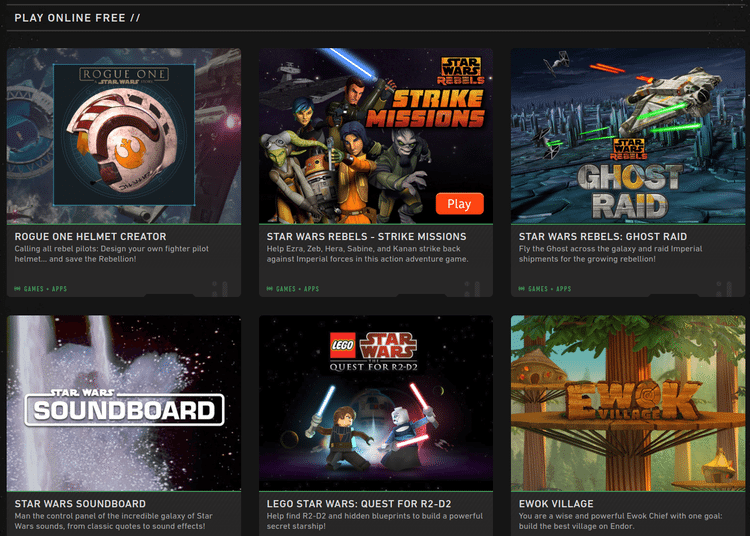
Task: Open the Ghost Raid game thumbnail
Action: tap(628, 136)
